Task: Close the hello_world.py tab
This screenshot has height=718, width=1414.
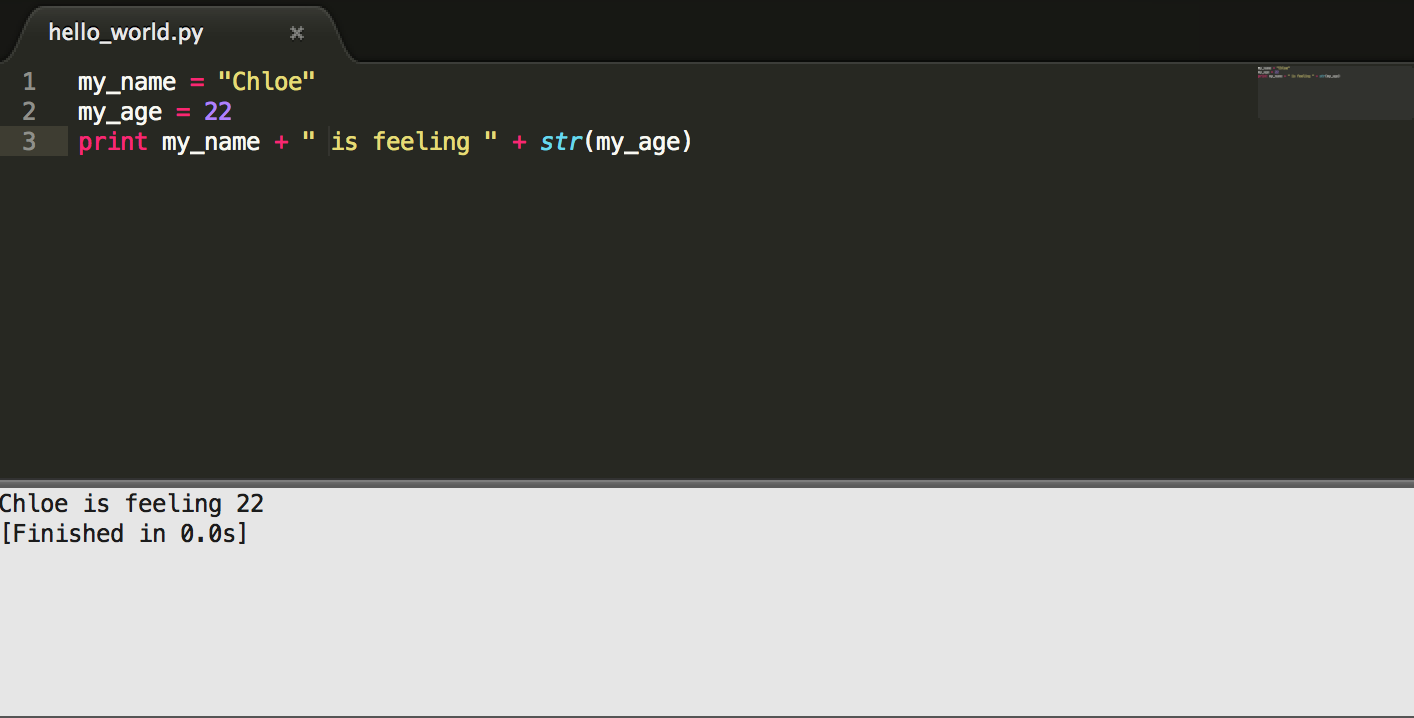Action: pyautogui.click(x=296, y=33)
